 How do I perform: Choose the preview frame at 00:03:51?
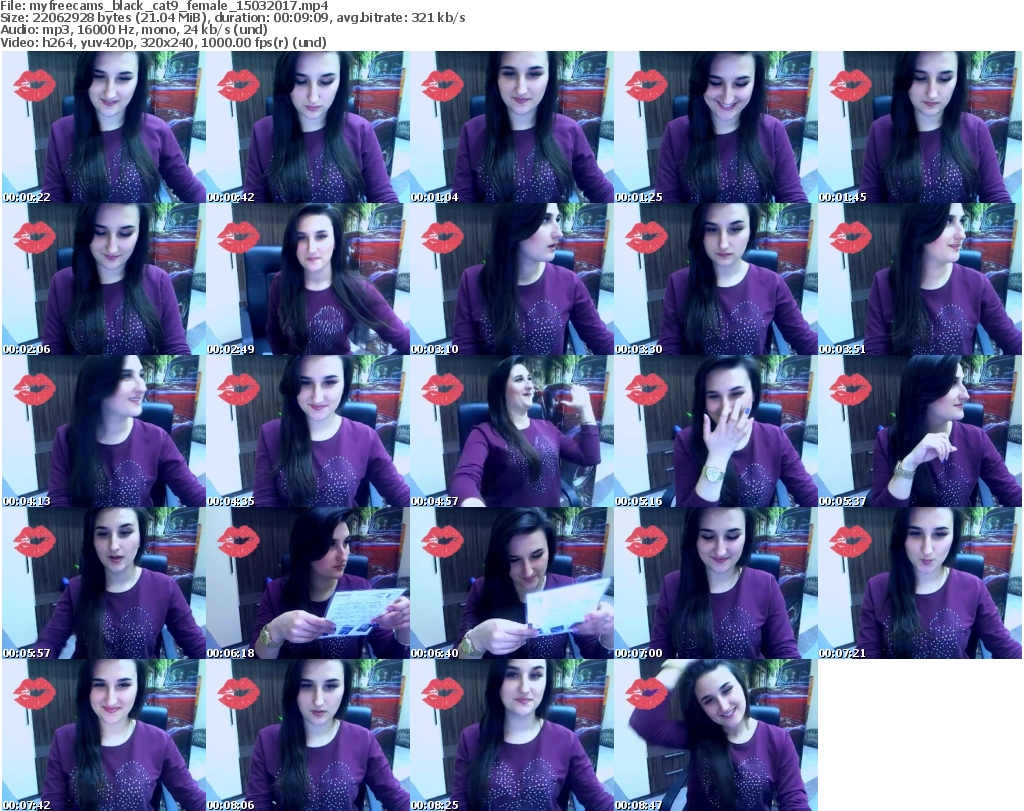point(920,279)
